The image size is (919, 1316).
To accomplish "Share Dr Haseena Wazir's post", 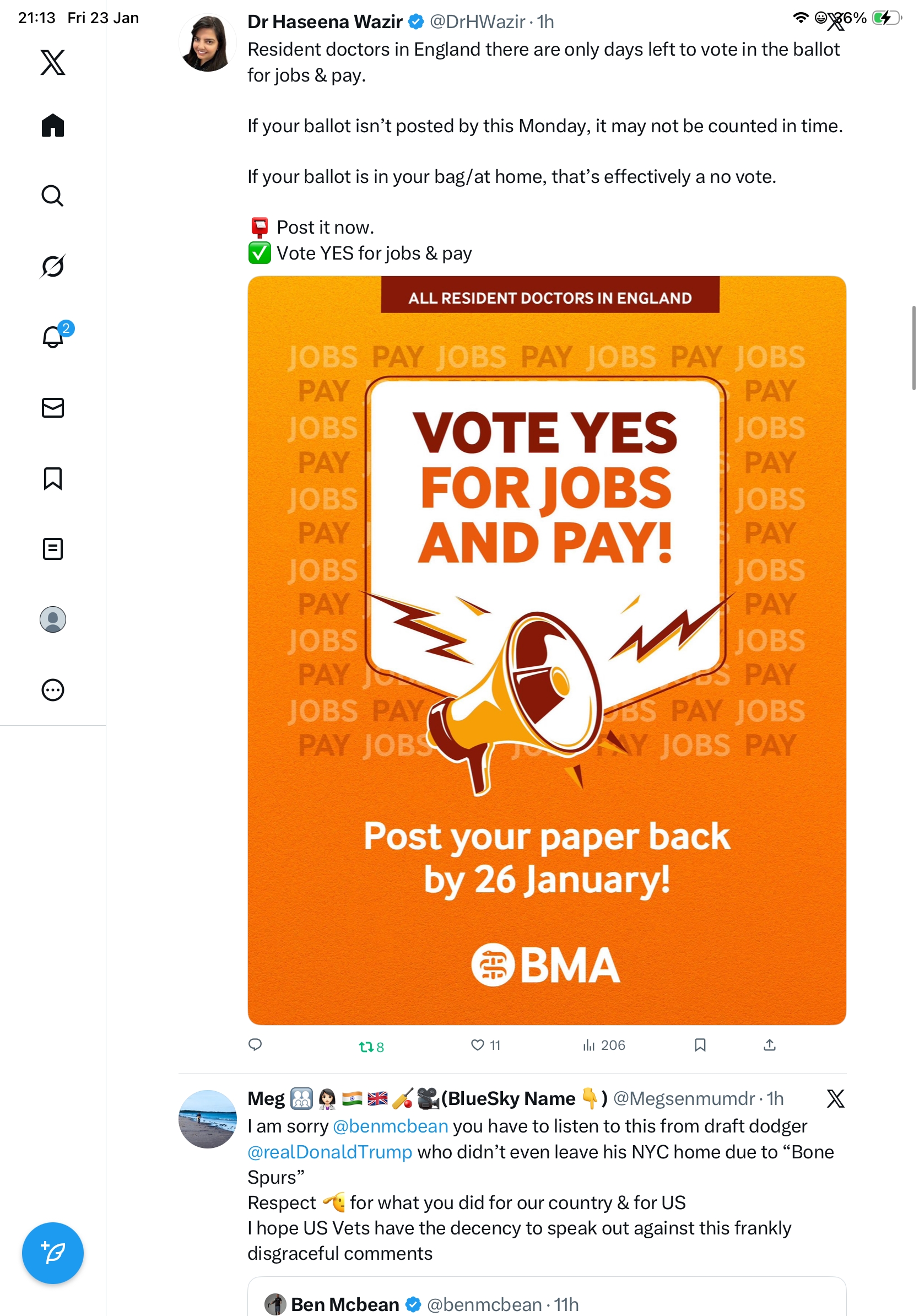I will (770, 1044).
